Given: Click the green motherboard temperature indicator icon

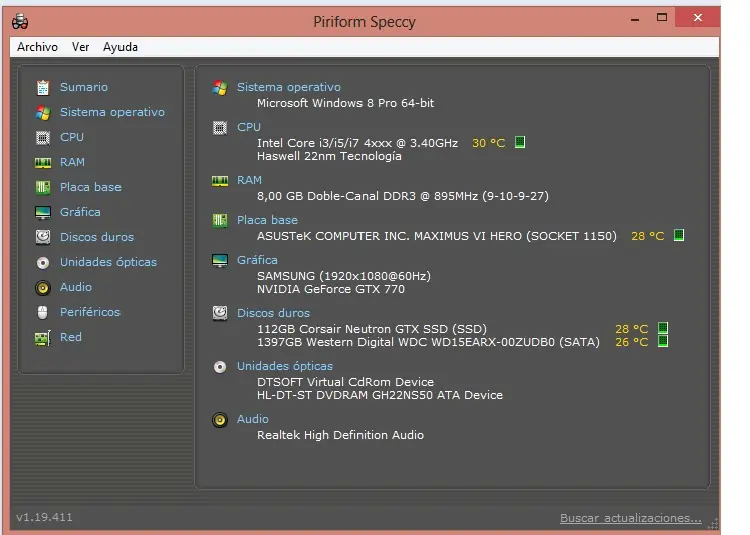Looking at the screenshot, I should click(679, 235).
